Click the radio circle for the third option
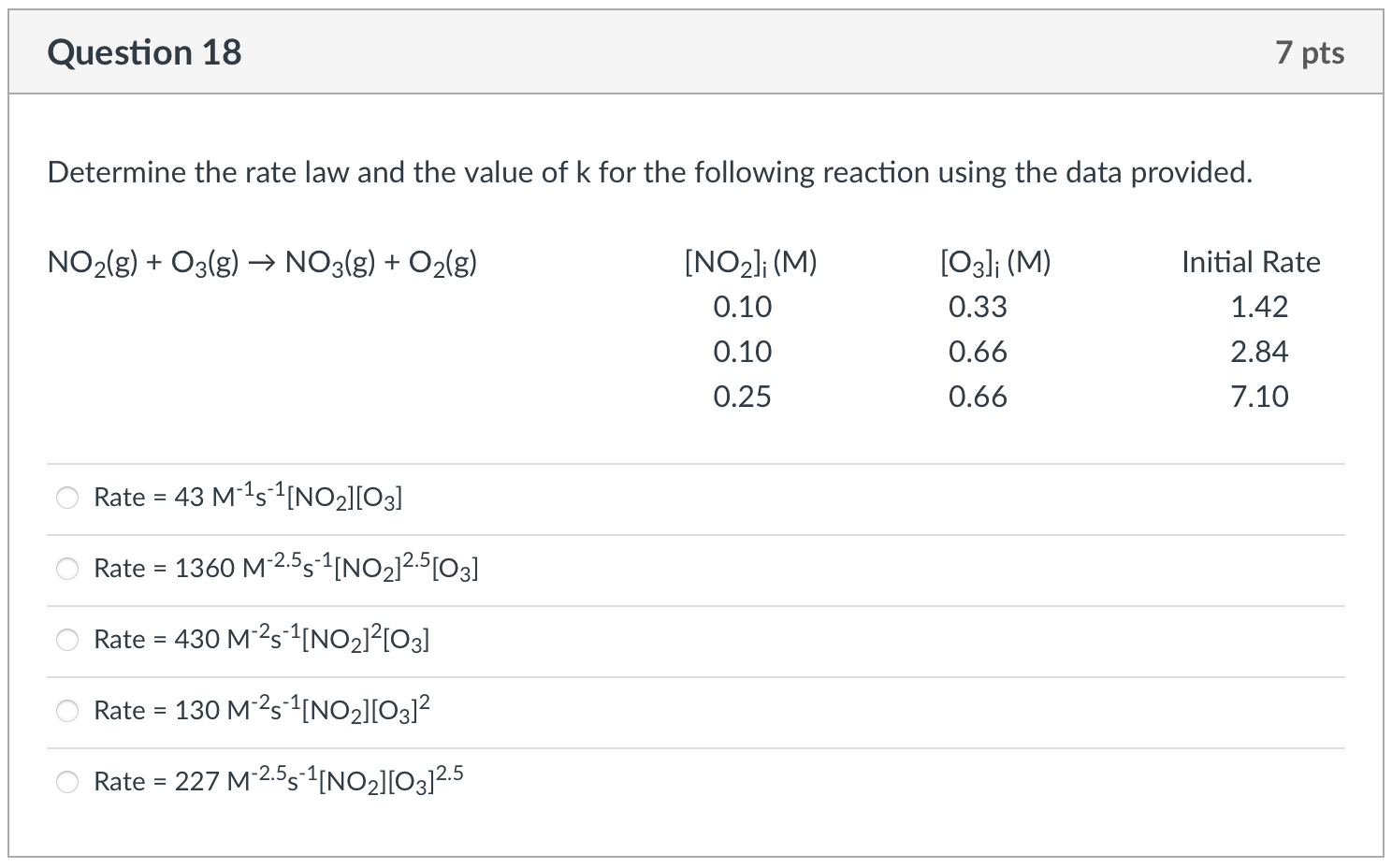The height and width of the screenshot is (868, 1392). pos(66,640)
